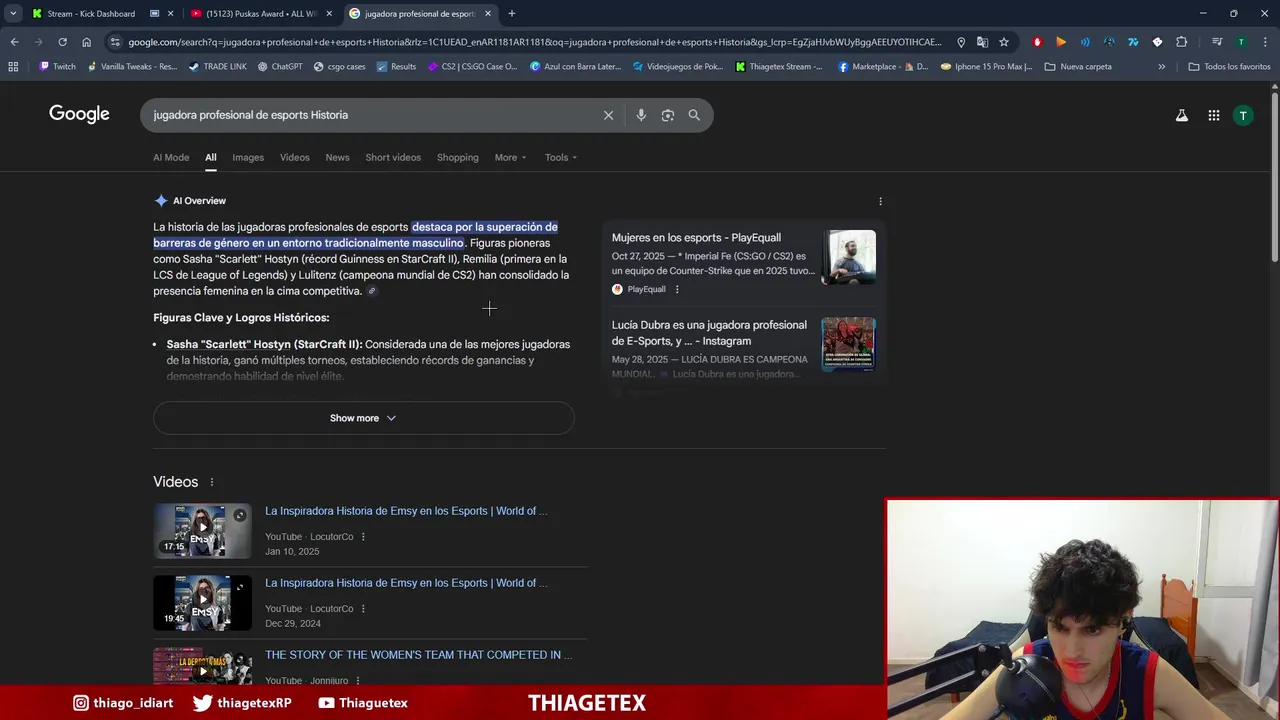The height and width of the screenshot is (720, 1280).
Task: Open the media controls icon
Action: pos(1217,42)
